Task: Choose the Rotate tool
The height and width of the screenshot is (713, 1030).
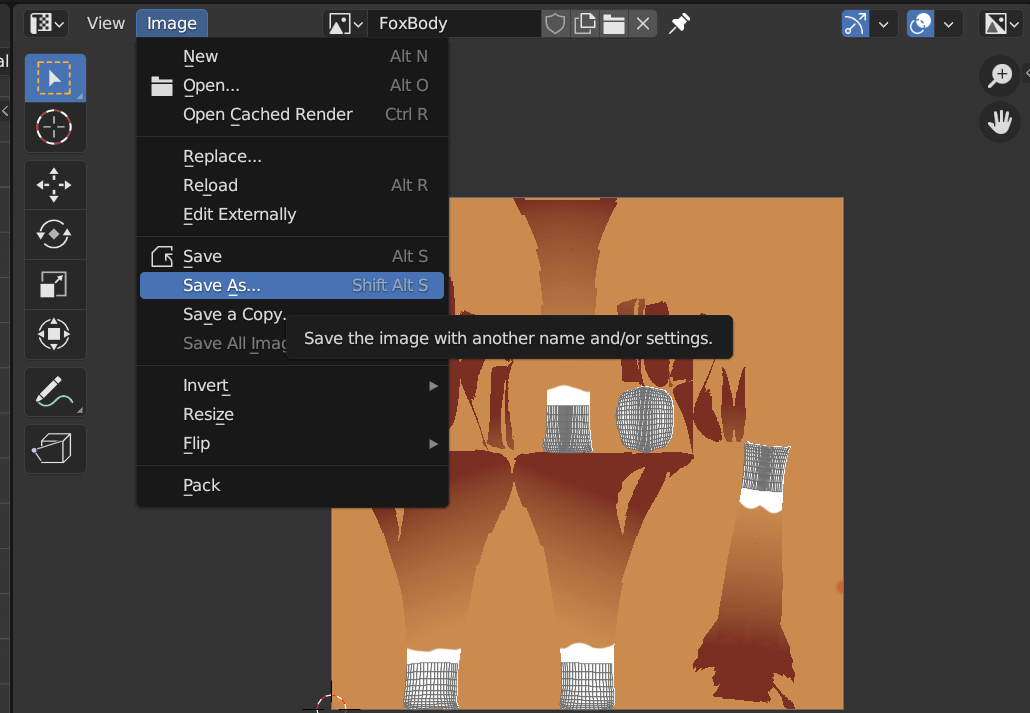Action: [x=55, y=235]
